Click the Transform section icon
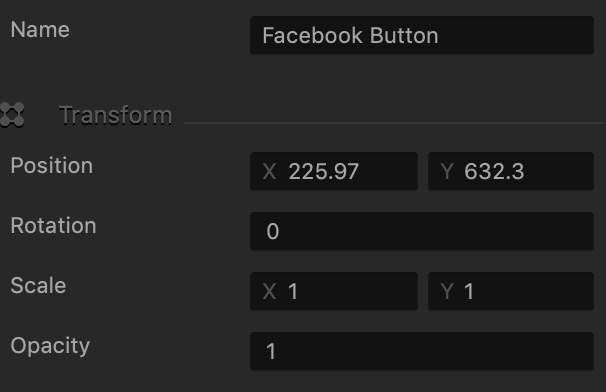Image resolution: width=606 pixels, height=392 pixels. [12, 115]
